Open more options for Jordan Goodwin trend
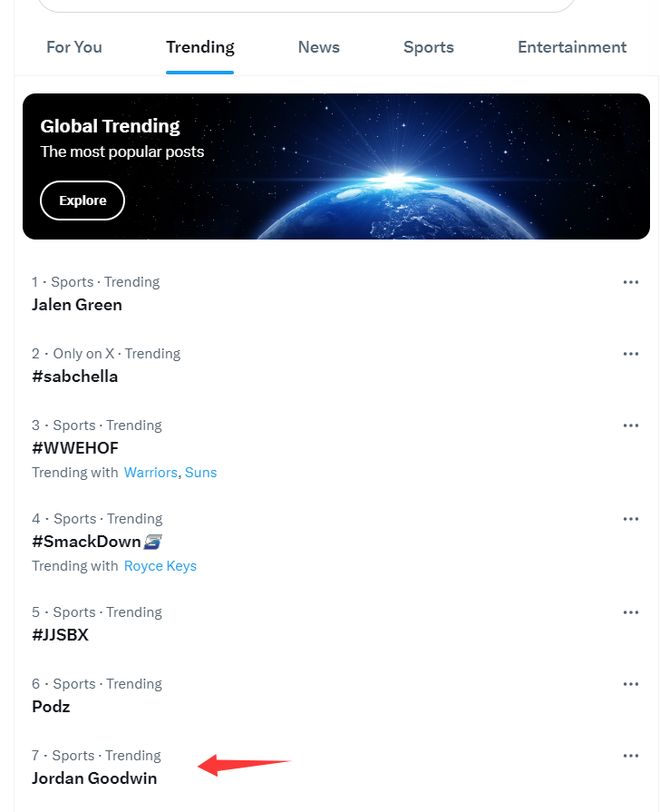The height and width of the screenshot is (812, 660). coord(630,756)
